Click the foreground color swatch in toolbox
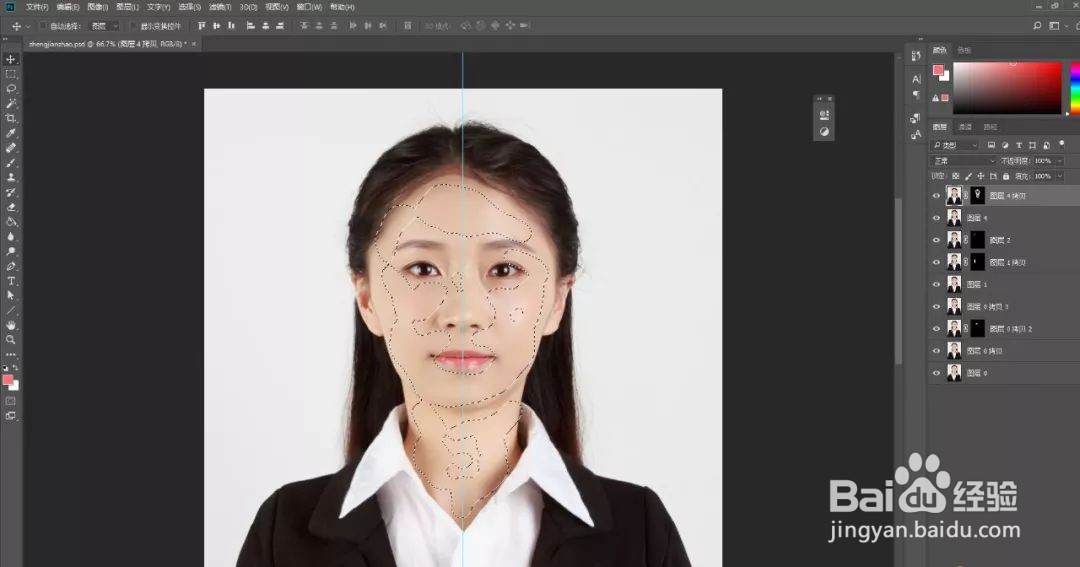 8,380
